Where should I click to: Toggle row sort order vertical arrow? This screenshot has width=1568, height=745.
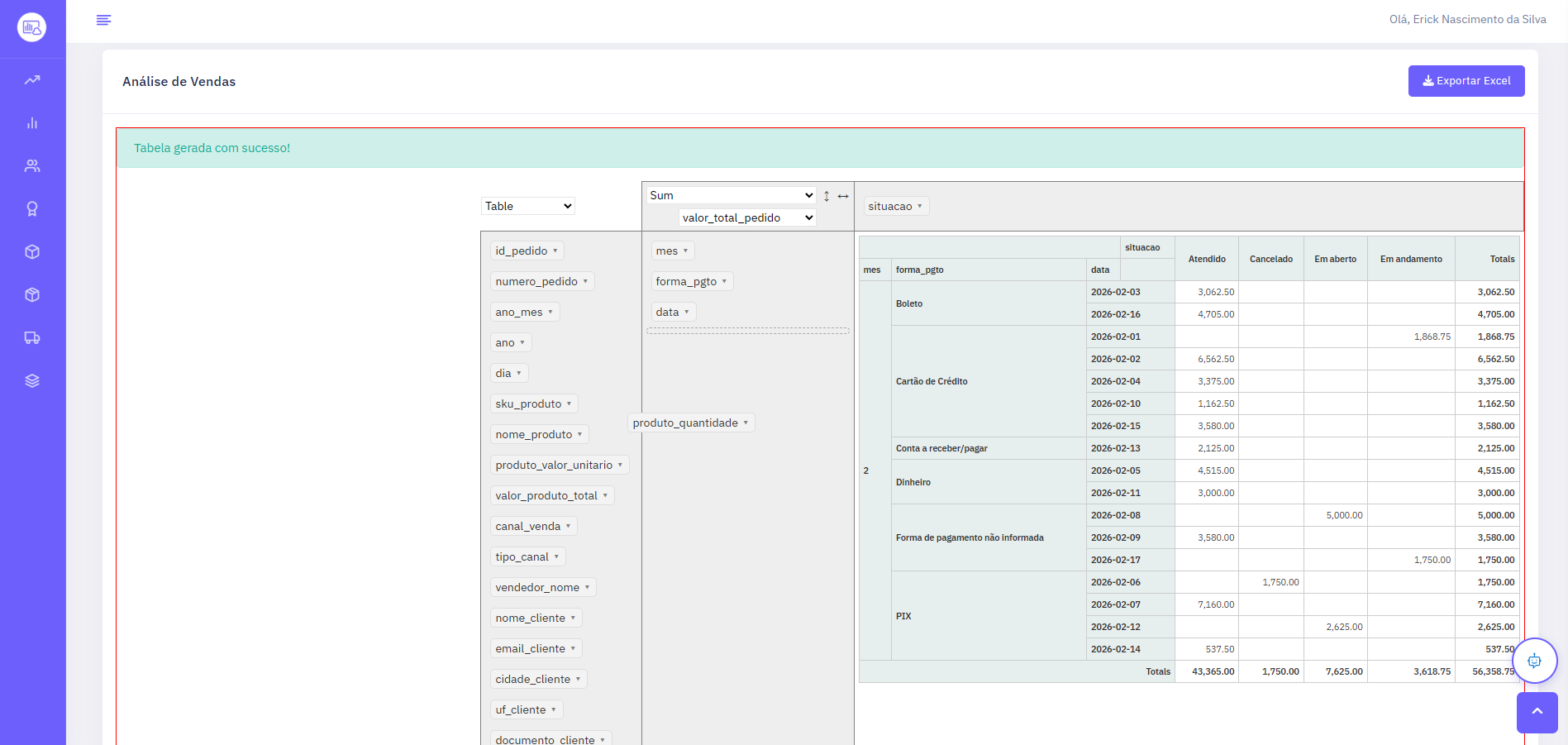(827, 196)
